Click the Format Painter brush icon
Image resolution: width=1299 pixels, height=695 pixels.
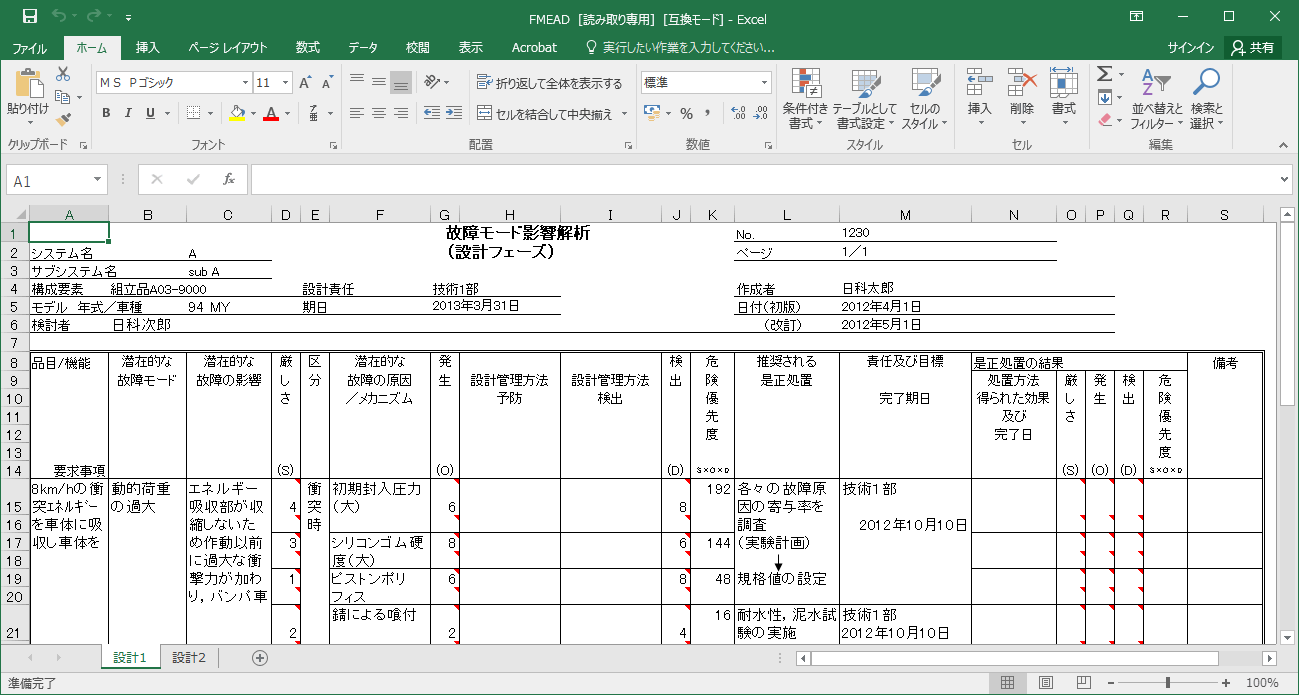(x=63, y=120)
